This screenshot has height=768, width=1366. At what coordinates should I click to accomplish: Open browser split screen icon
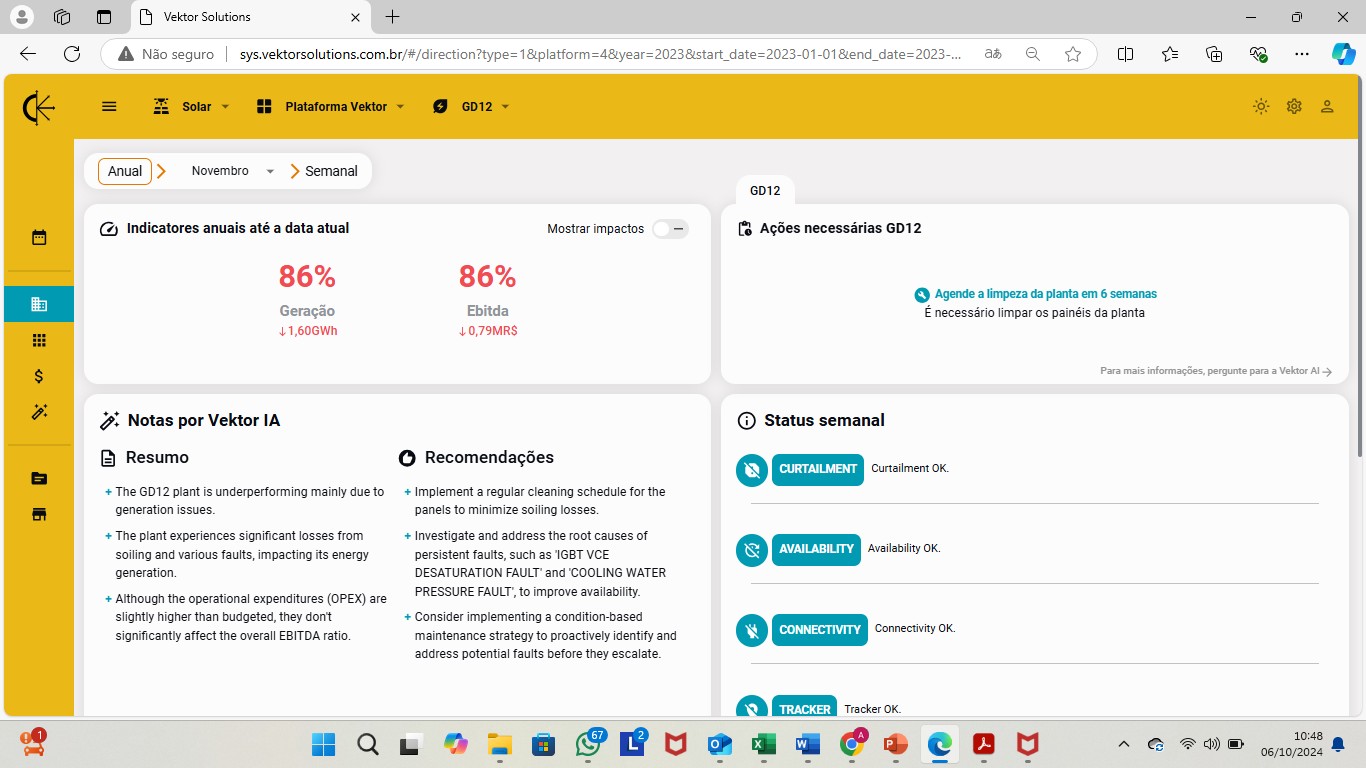click(x=1125, y=54)
